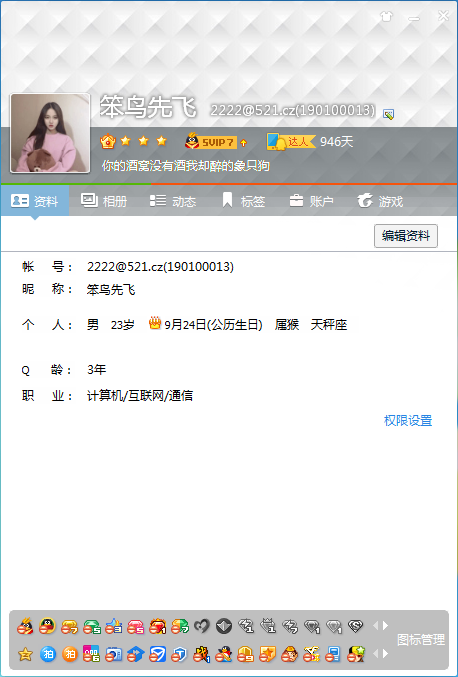Click the profile avatar photo
This screenshot has width=458, height=677.
coord(50,133)
